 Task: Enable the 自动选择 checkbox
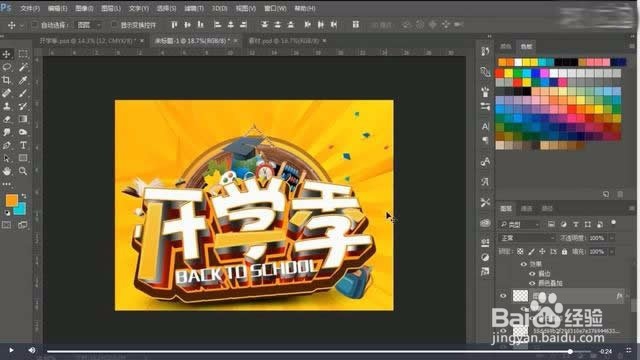point(34,25)
